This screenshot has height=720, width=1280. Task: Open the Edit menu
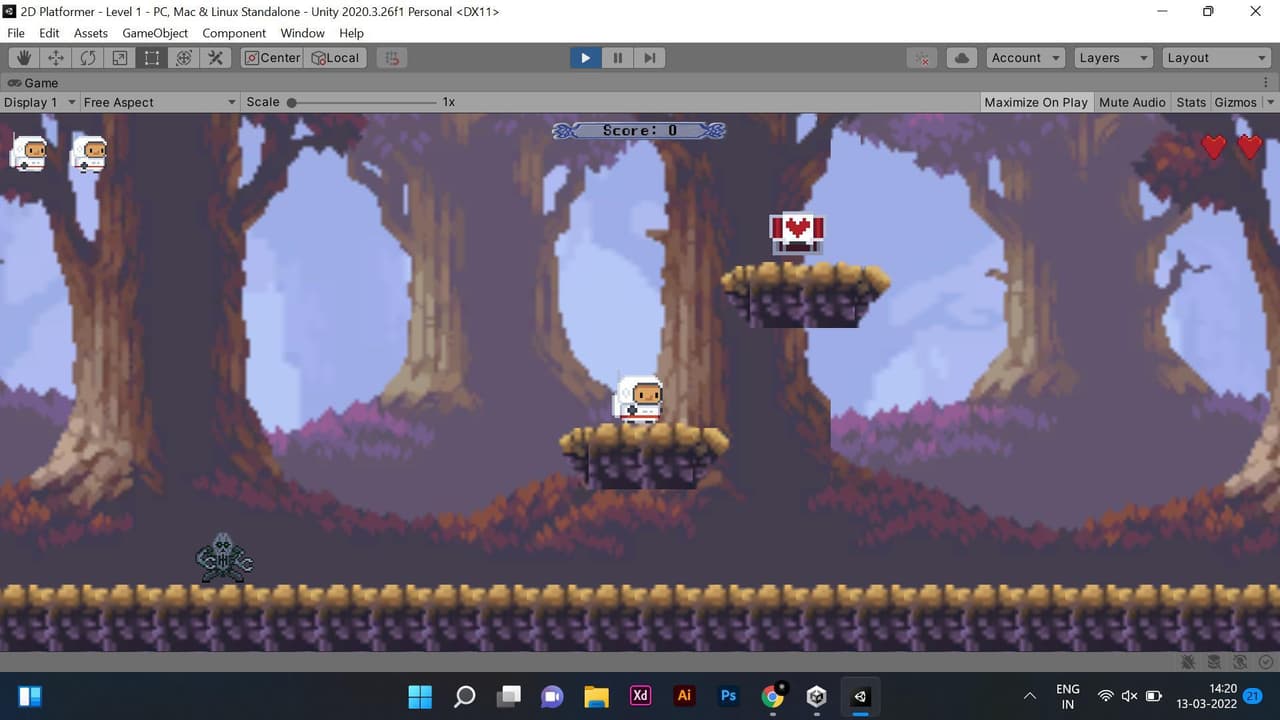click(x=49, y=33)
